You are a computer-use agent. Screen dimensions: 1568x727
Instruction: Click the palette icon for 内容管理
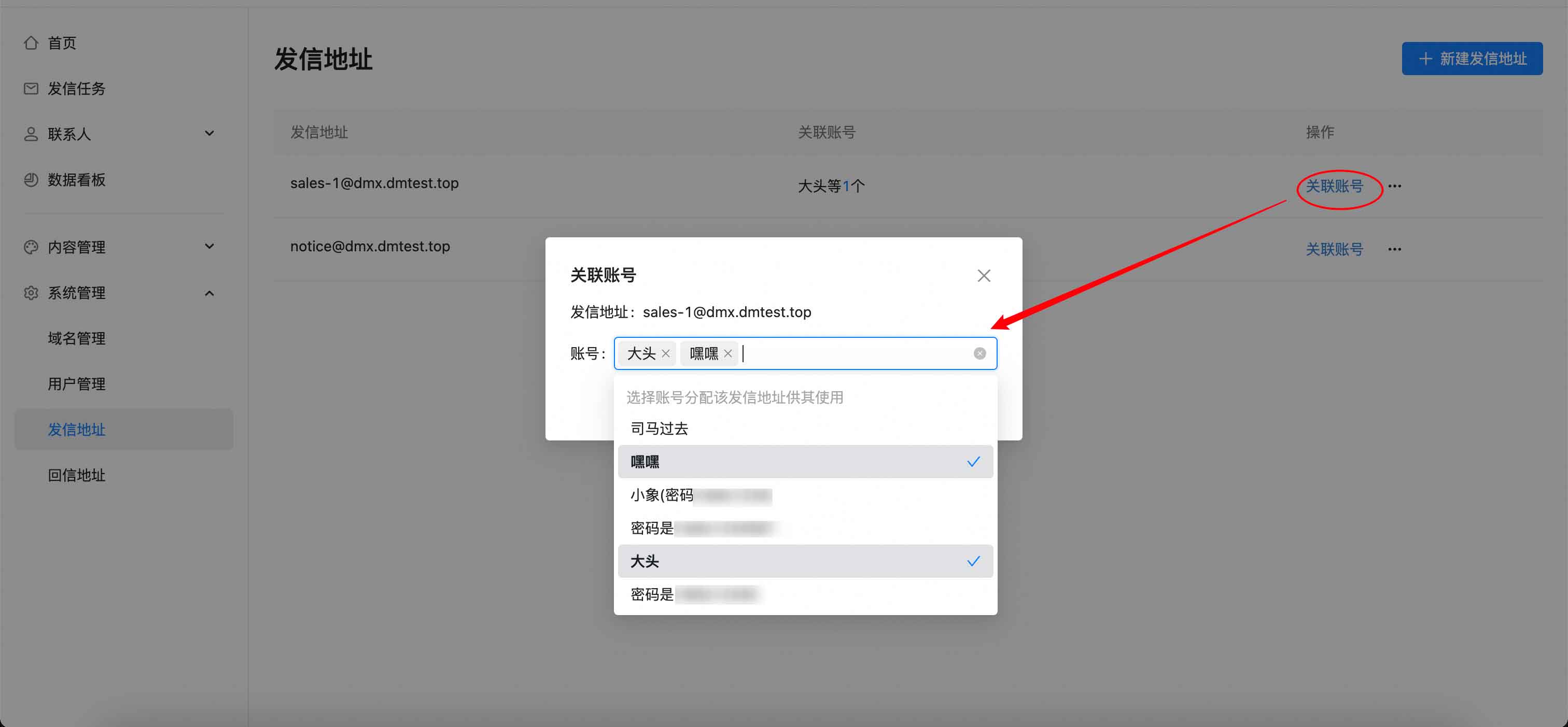(x=31, y=247)
